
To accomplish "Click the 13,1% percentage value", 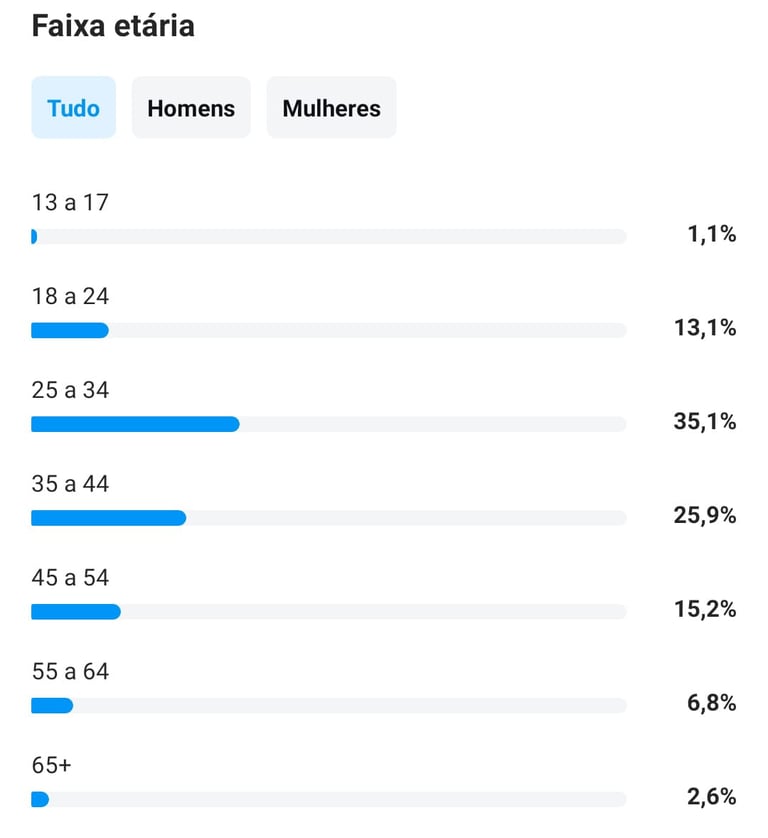I will click(x=705, y=328).
